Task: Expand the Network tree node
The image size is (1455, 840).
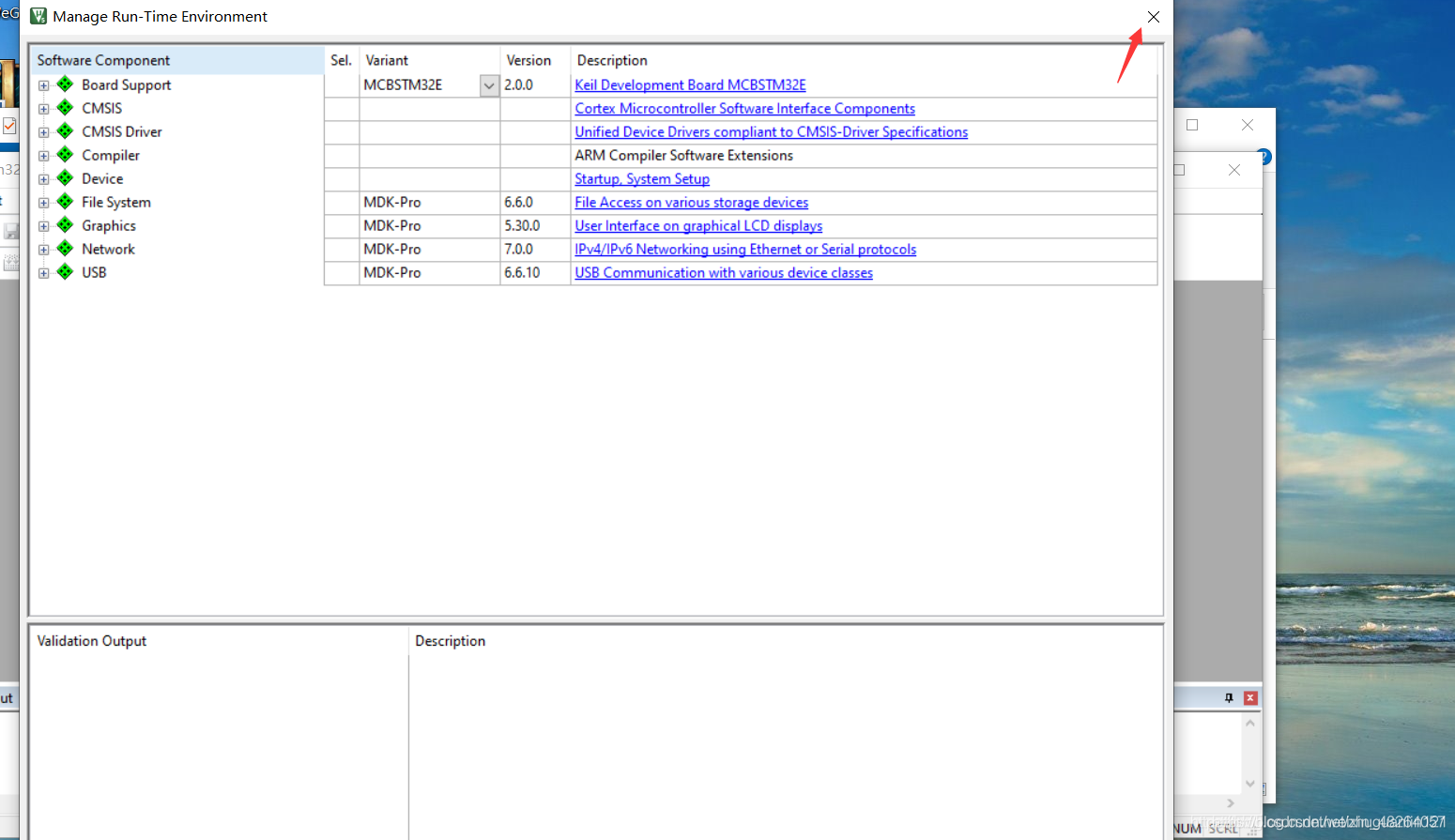Action: (x=43, y=250)
